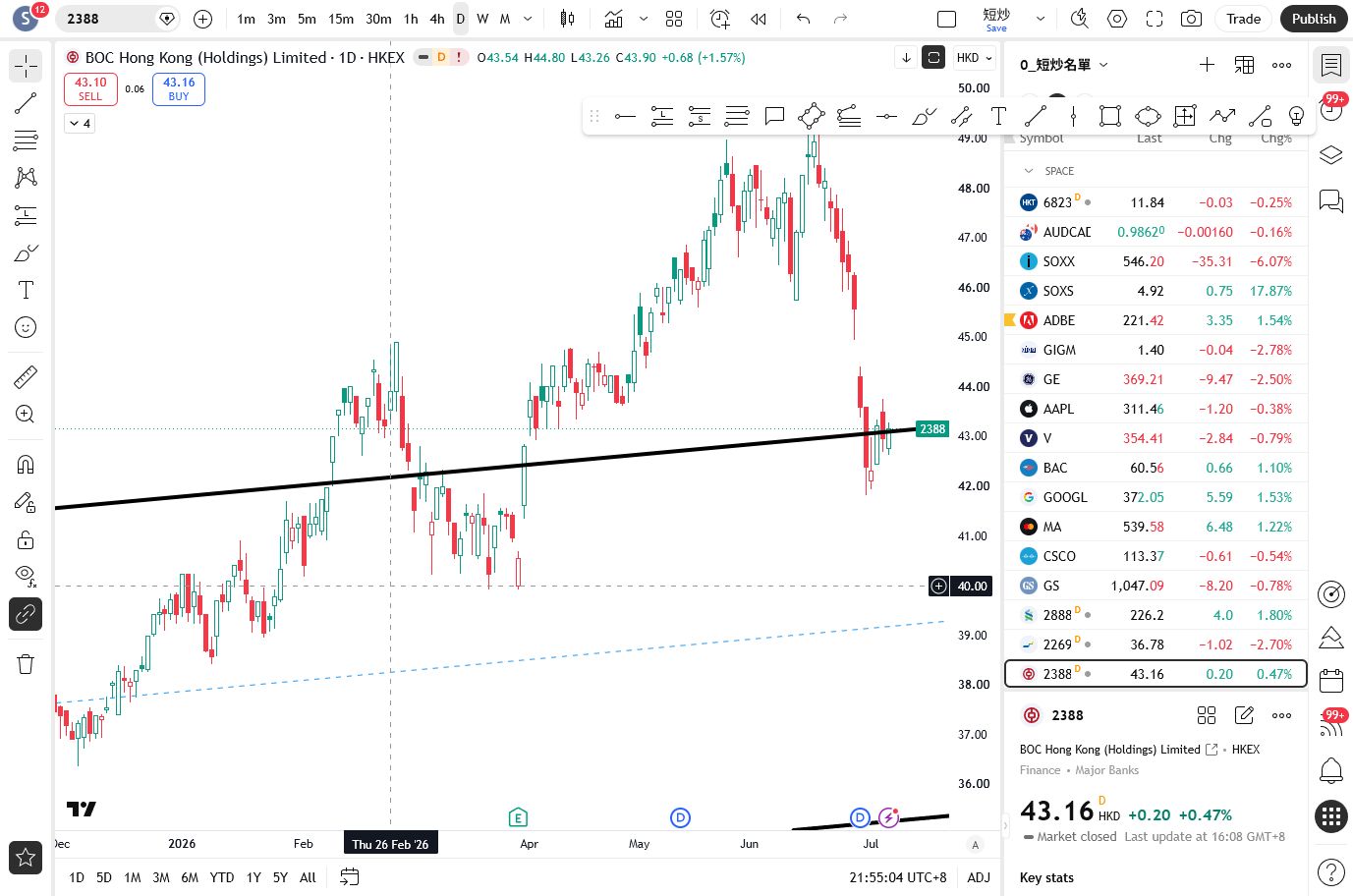Set date range to YTD
The height and width of the screenshot is (896, 1353).
tap(222, 877)
